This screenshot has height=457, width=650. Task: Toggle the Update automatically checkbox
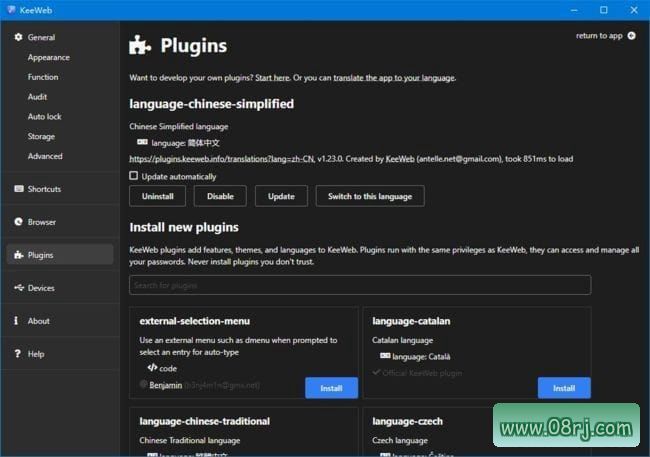tap(133, 176)
